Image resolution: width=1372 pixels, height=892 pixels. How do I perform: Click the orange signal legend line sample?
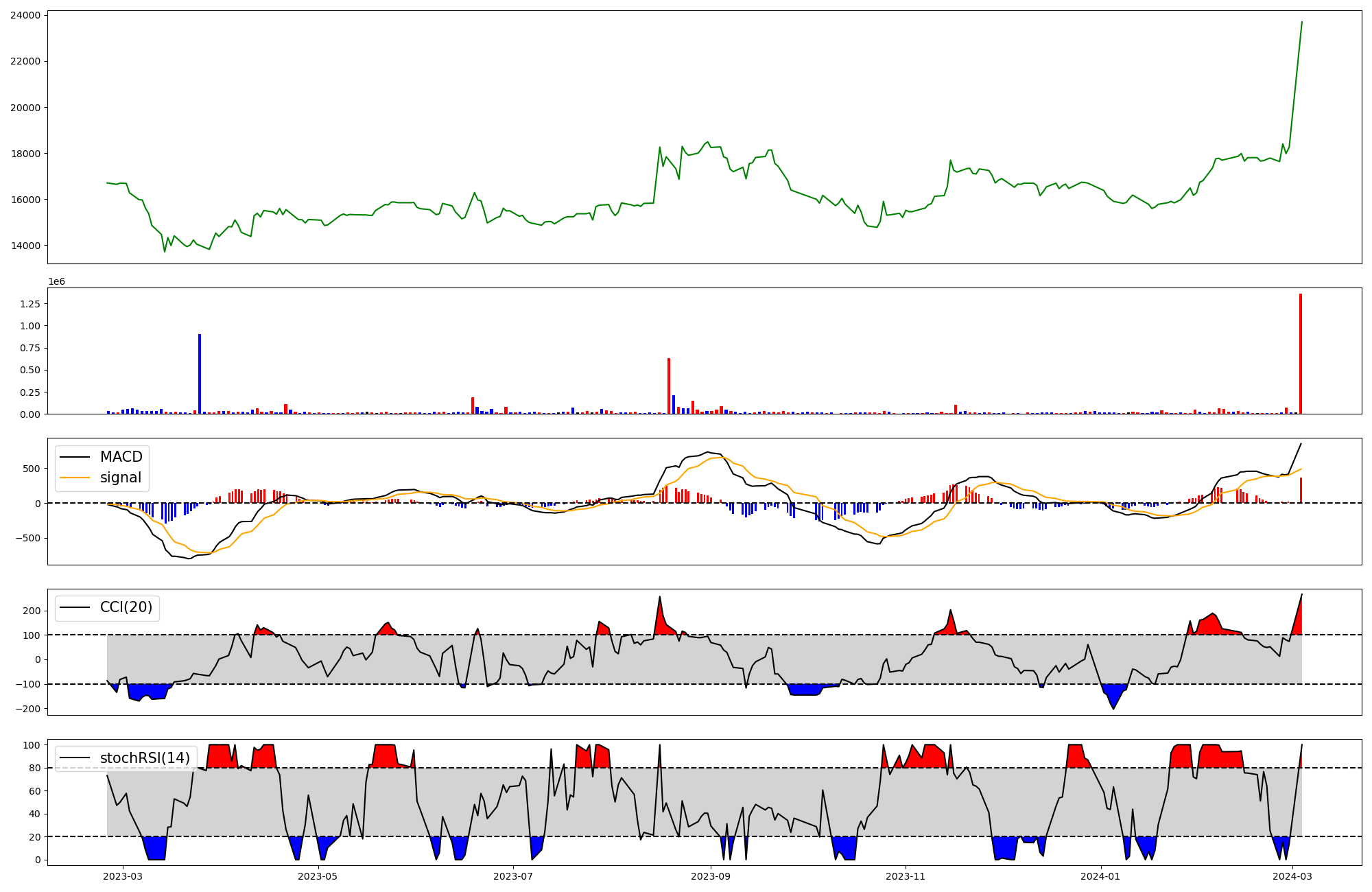(x=75, y=478)
